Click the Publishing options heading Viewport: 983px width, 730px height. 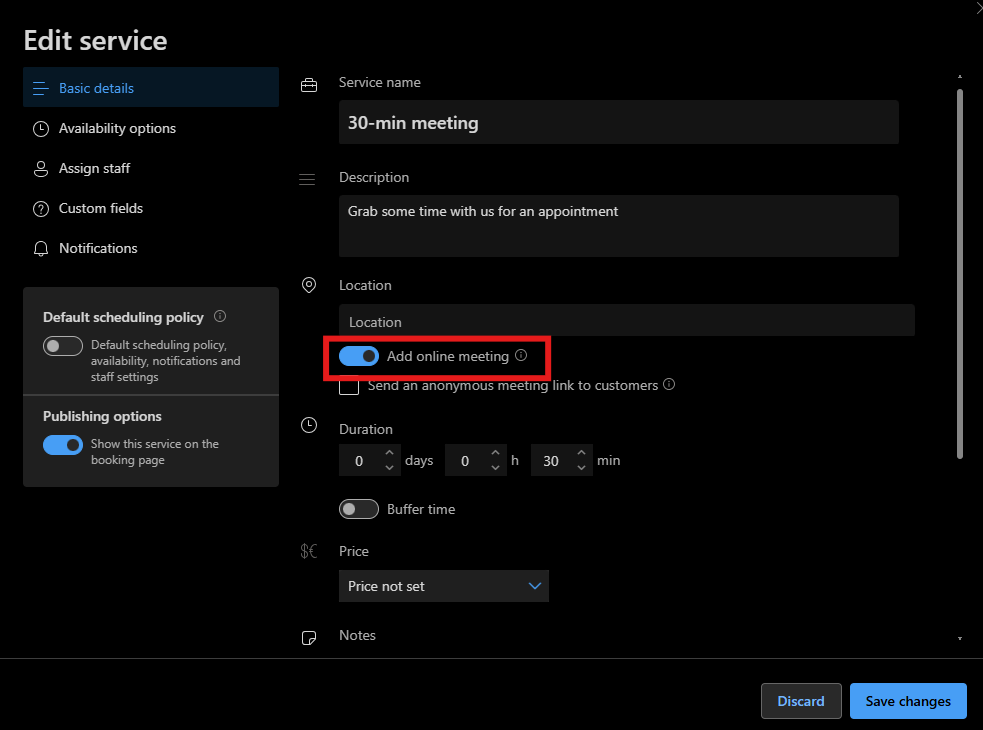tap(102, 416)
